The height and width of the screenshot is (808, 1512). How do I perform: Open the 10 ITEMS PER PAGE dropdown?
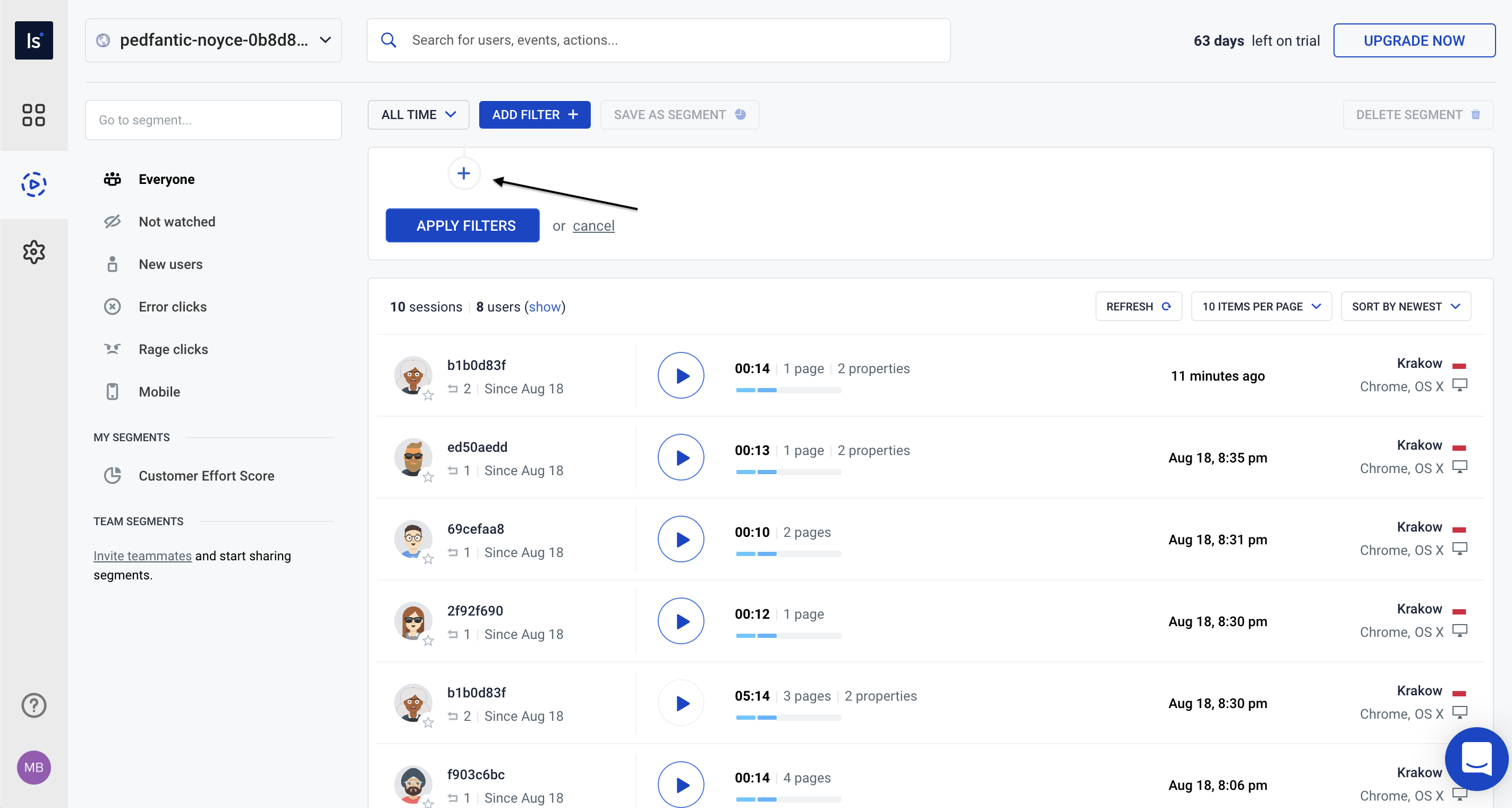1261,306
